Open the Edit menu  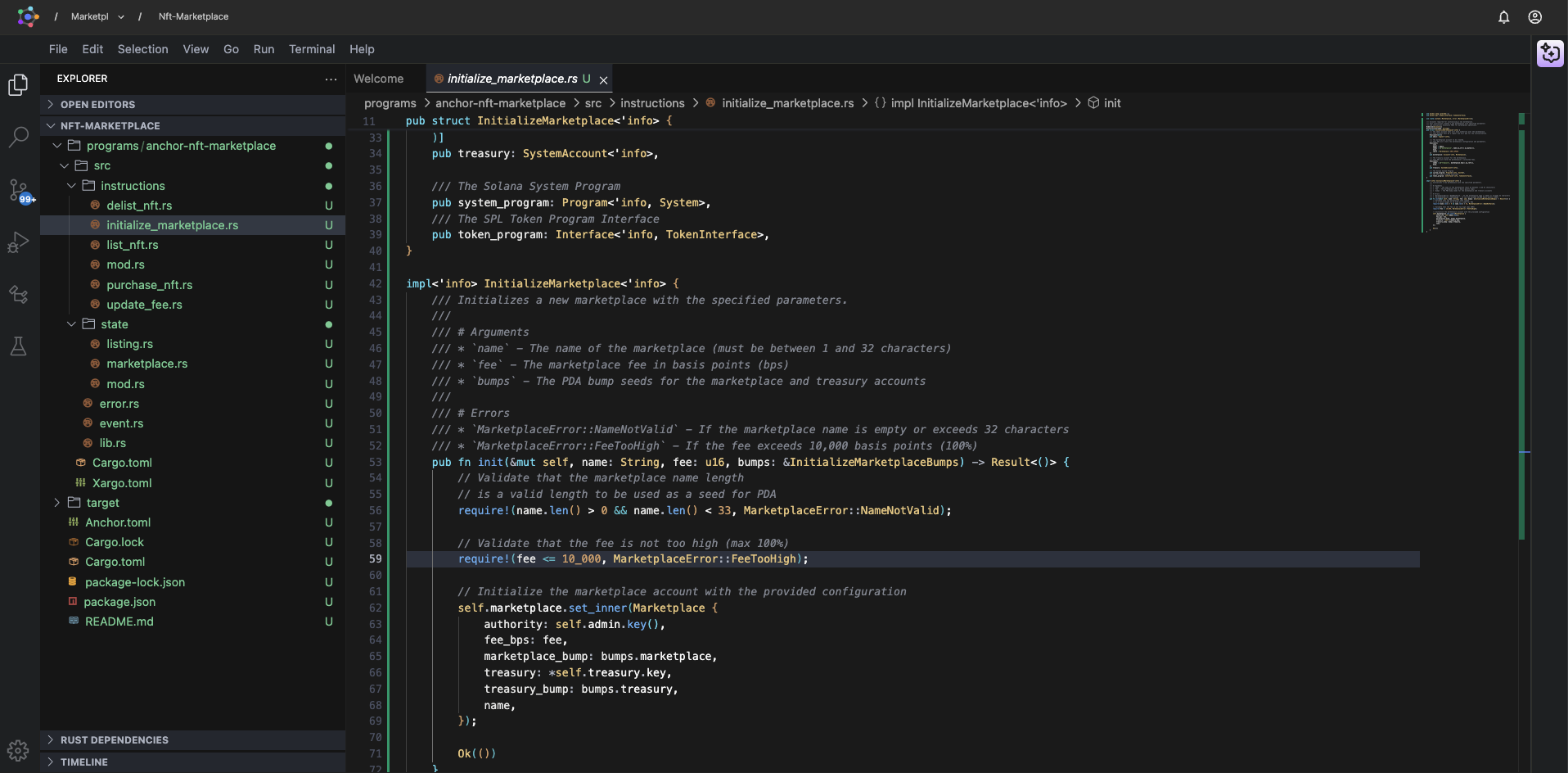click(92, 49)
